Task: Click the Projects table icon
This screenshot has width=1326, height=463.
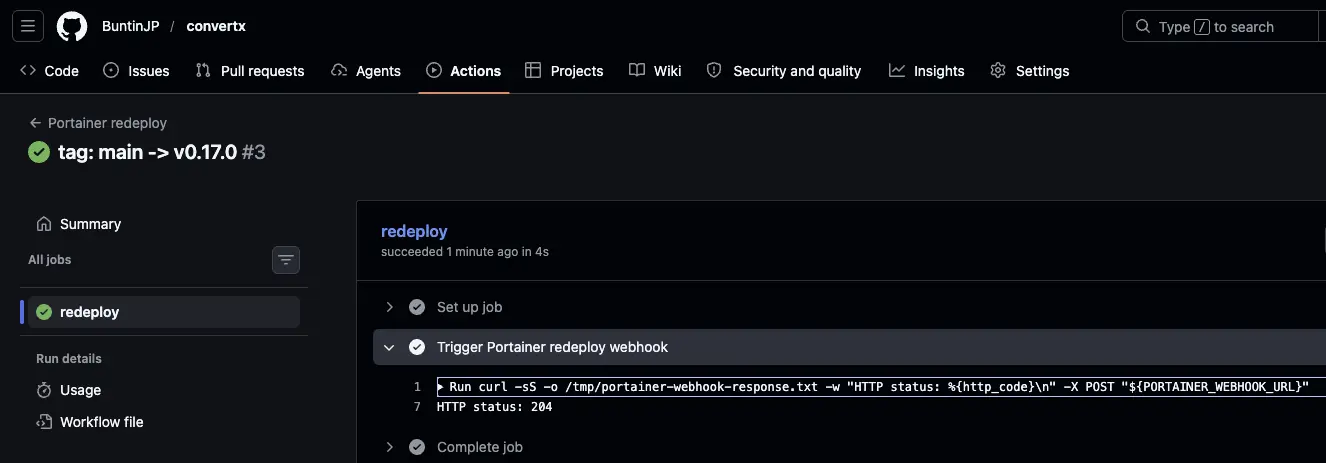Action: (x=533, y=70)
